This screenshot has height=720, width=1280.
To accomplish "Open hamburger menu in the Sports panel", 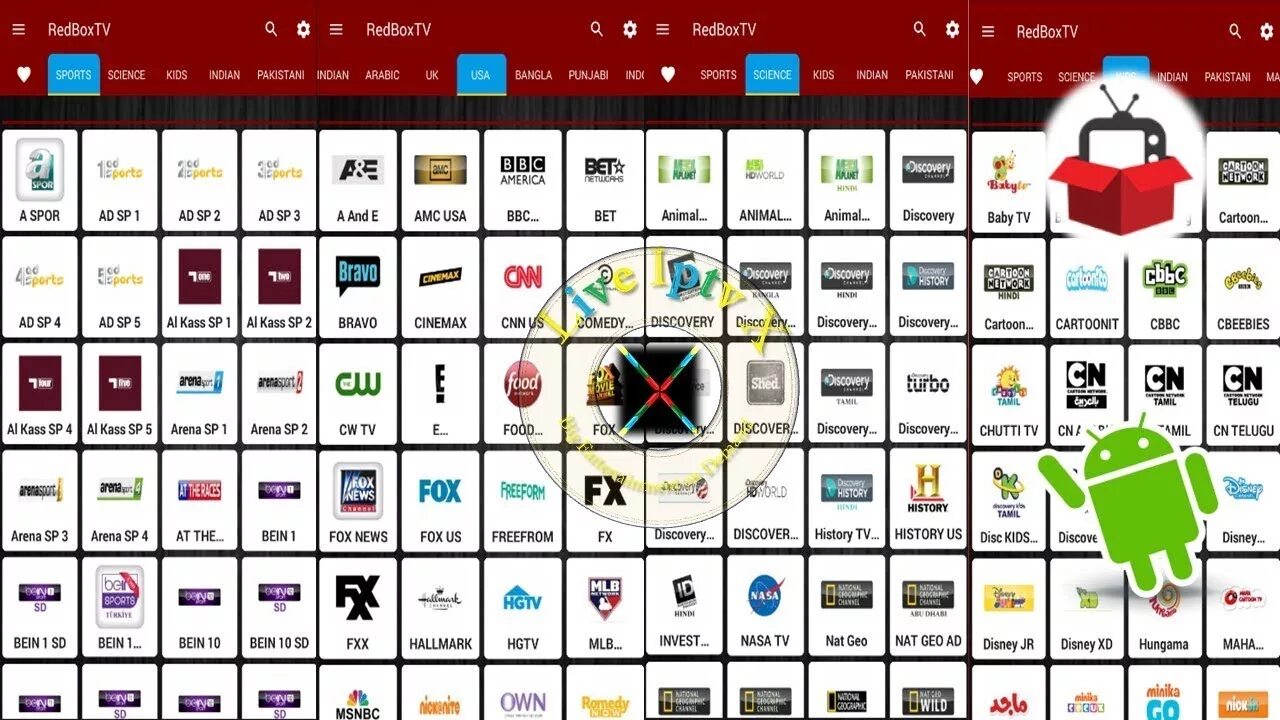I will click(18, 29).
